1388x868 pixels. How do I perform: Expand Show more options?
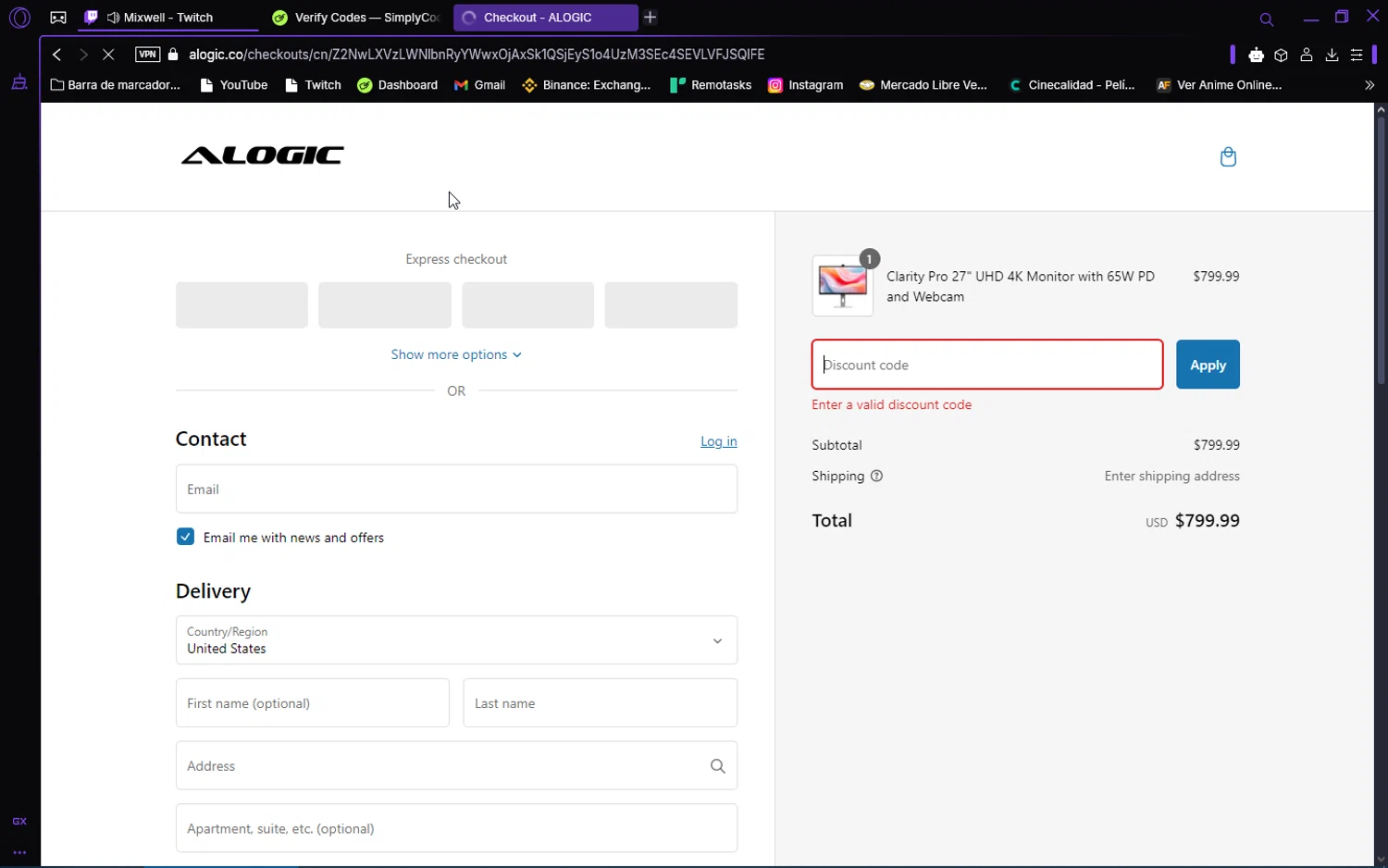click(456, 354)
